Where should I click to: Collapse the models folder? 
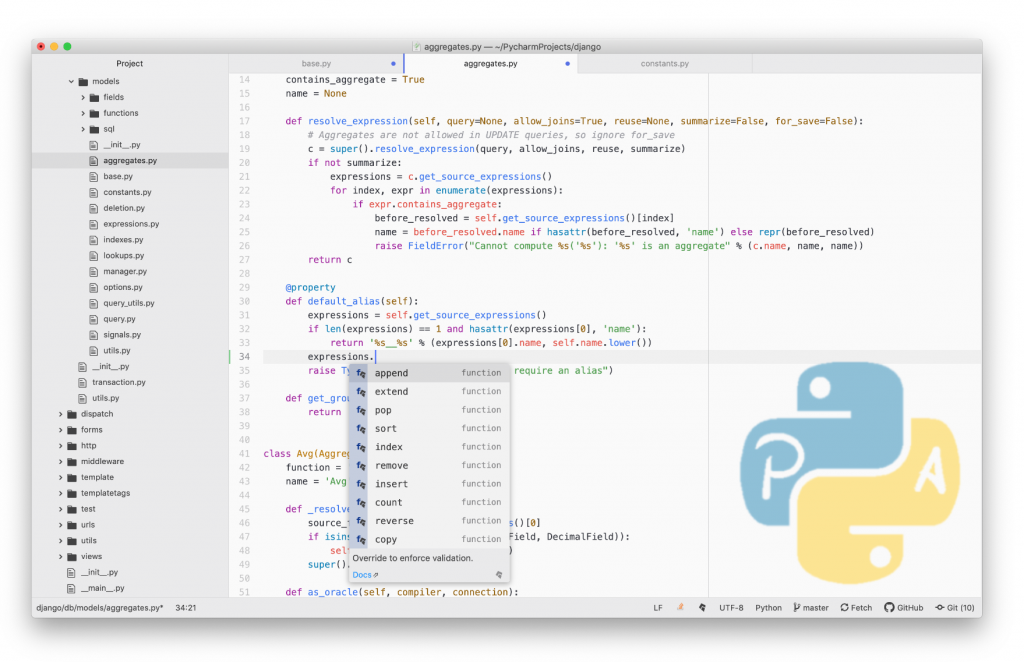[71, 82]
